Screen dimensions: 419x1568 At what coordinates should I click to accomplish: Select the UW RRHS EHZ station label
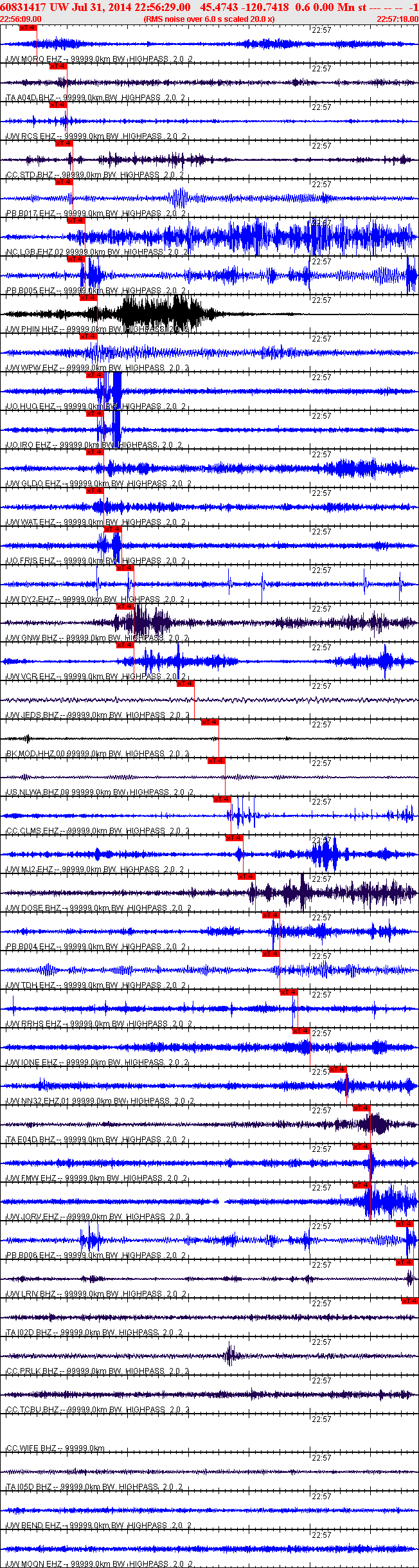point(33,1024)
